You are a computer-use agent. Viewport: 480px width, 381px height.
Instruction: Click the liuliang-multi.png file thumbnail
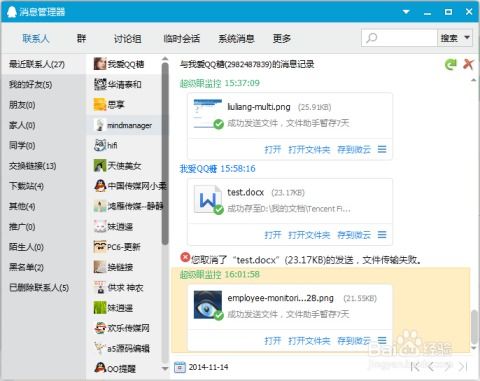(208, 114)
